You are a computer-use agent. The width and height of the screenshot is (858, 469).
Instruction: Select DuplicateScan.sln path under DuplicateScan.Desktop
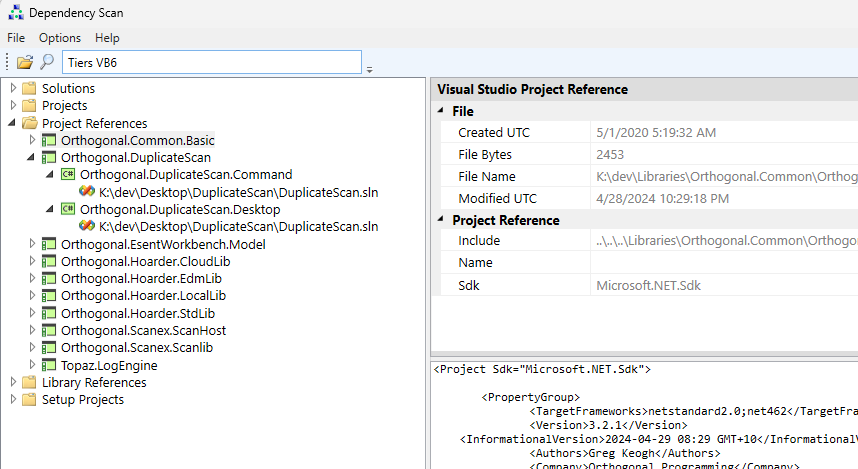click(x=239, y=226)
